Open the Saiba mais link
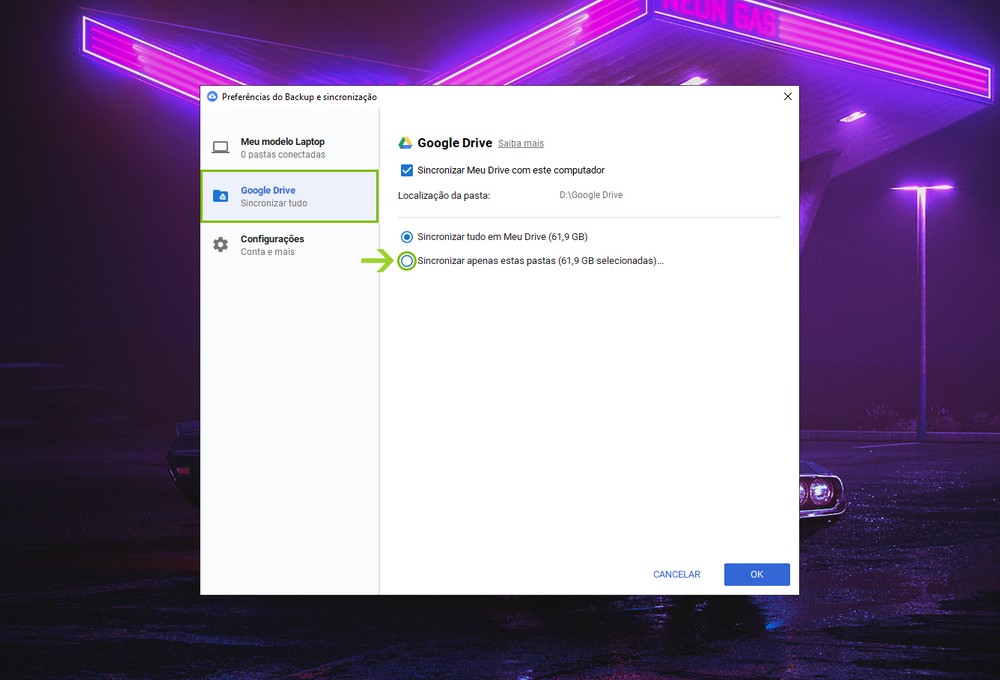Viewport: 1000px width, 680px height. [x=521, y=144]
